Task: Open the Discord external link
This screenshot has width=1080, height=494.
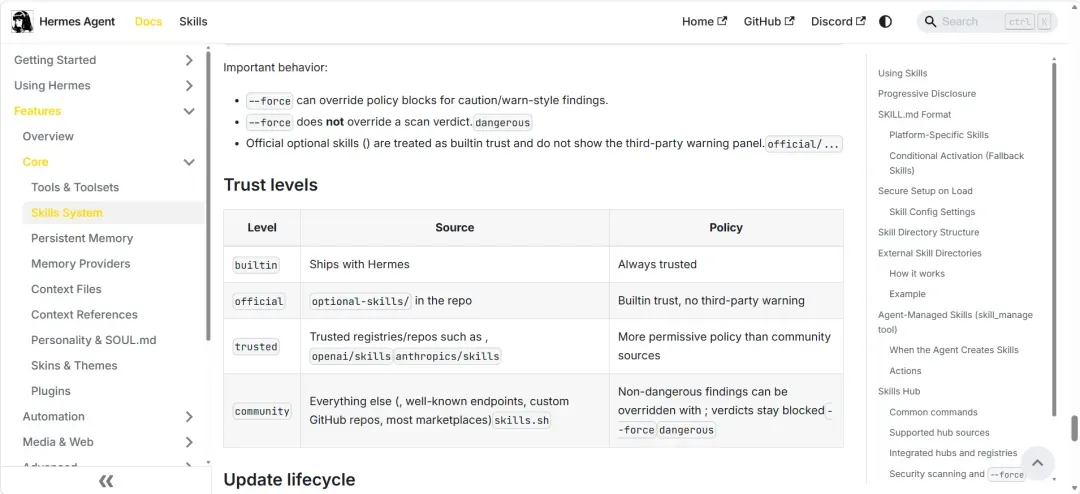Action: 838,21
